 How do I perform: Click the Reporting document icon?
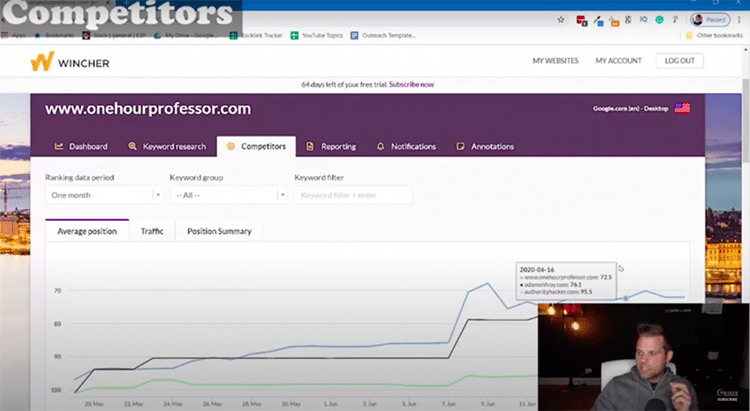coord(311,146)
